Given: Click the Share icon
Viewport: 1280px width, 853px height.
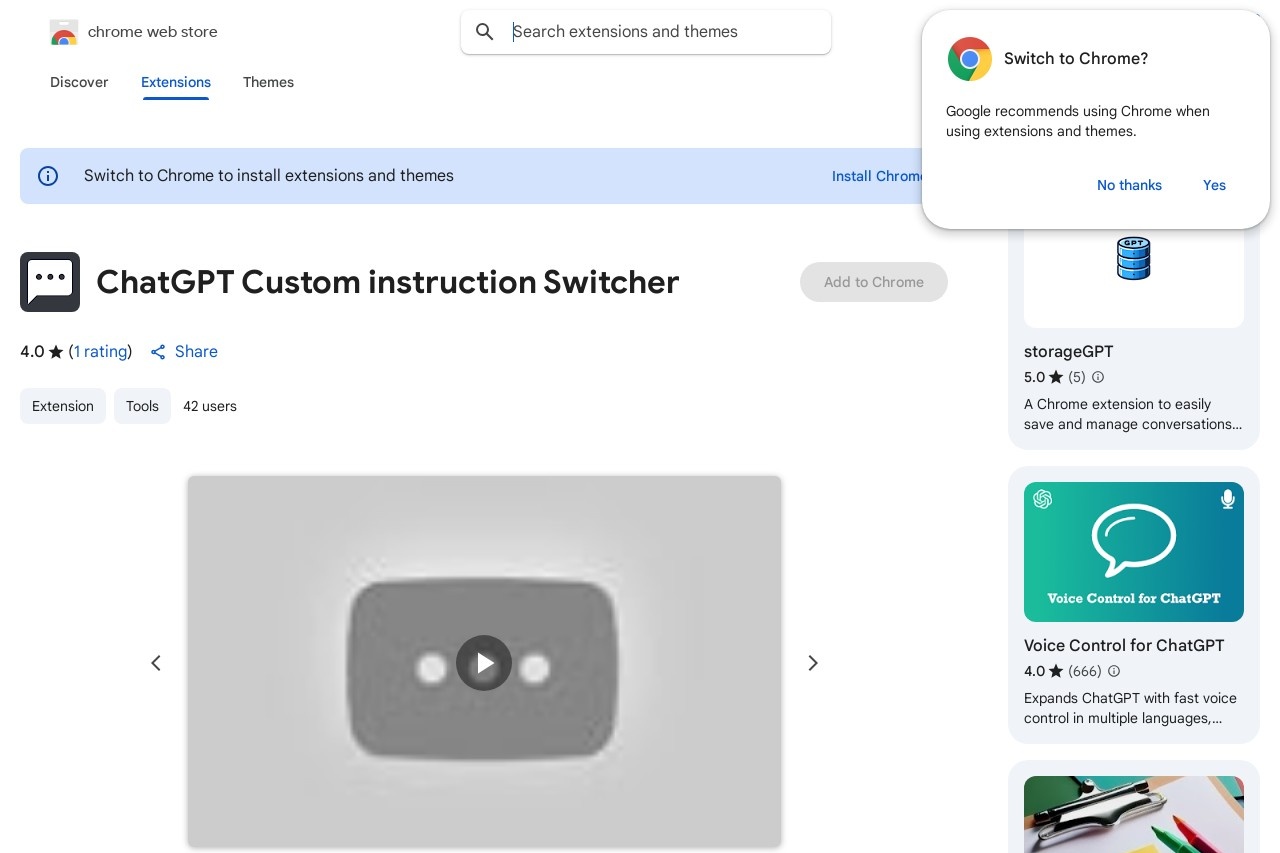Looking at the screenshot, I should (x=158, y=352).
